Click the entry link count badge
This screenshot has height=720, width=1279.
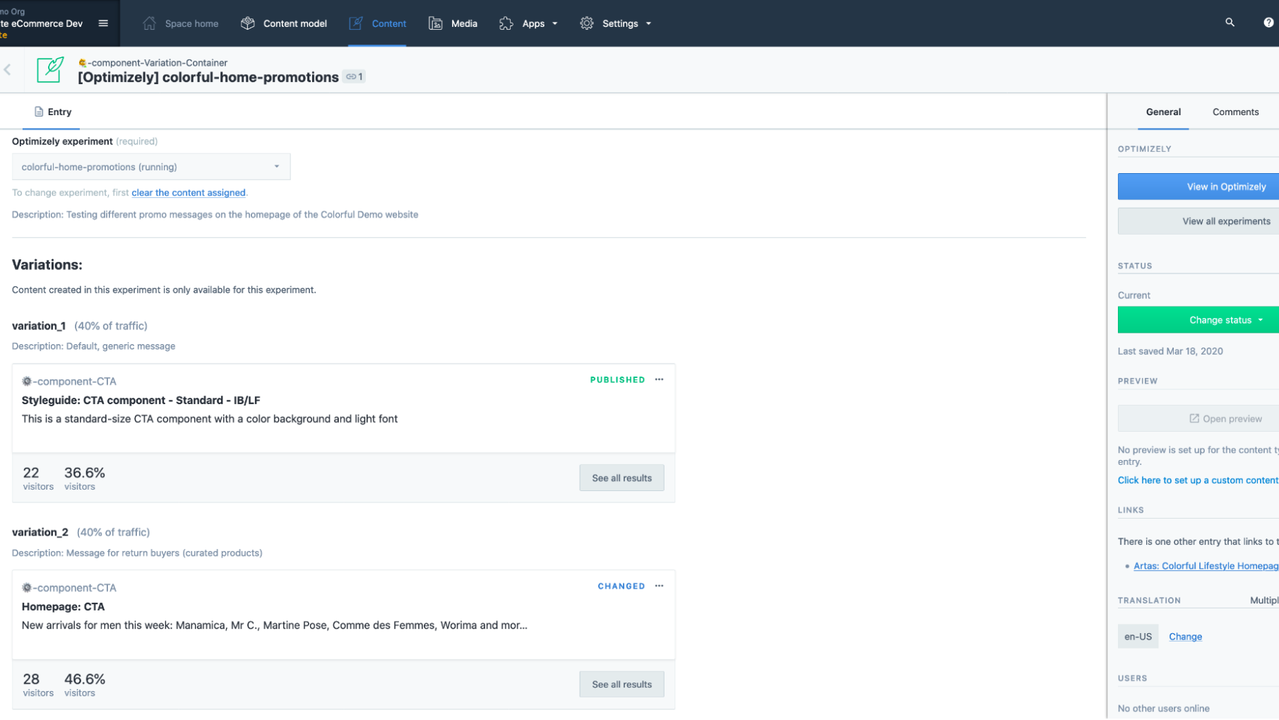pos(354,77)
